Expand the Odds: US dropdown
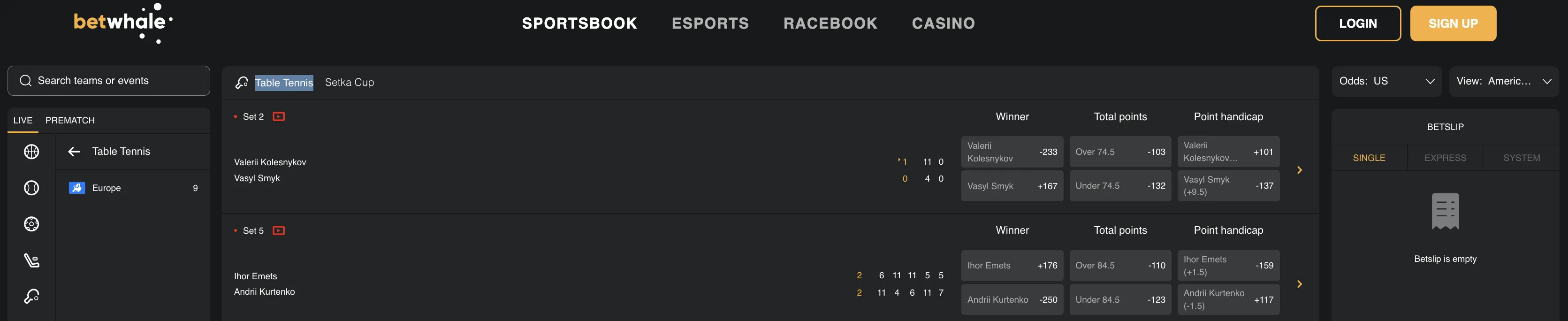The height and width of the screenshot is (321, 1568). pyautogui.click(x=1386, y=81)
